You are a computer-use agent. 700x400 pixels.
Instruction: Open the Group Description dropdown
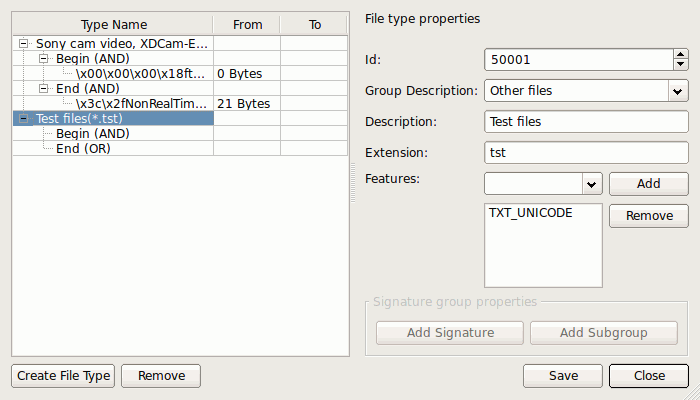point(678,91)
